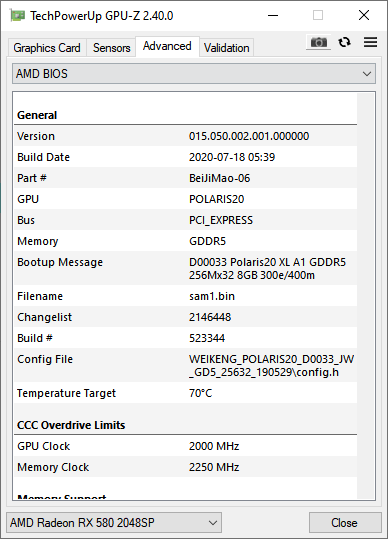The image size is (388, 539).
Task: Click the GPU-Z app icon in title bar
Action: [18, 15]
